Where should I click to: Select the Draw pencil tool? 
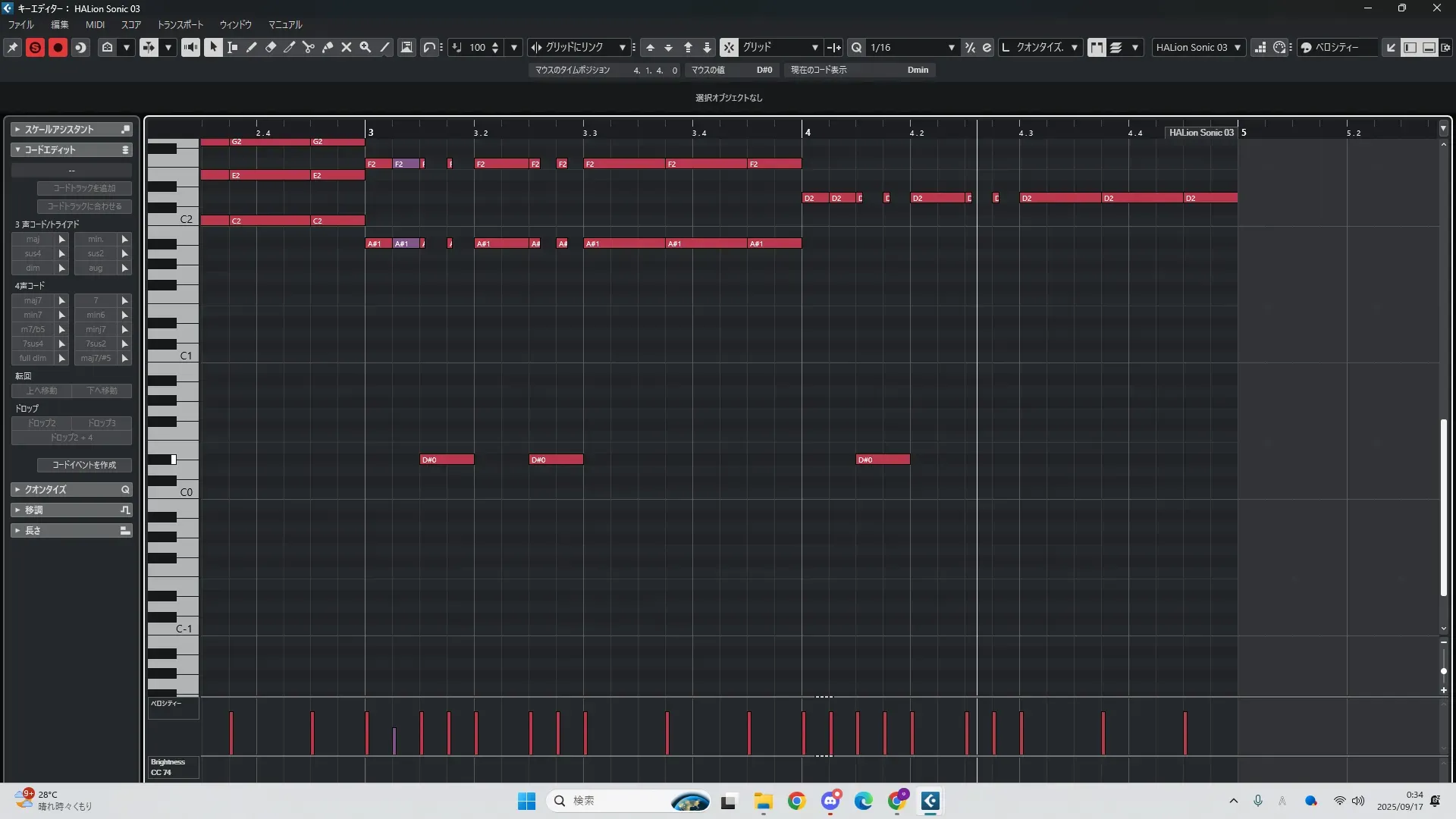[252, 47]
